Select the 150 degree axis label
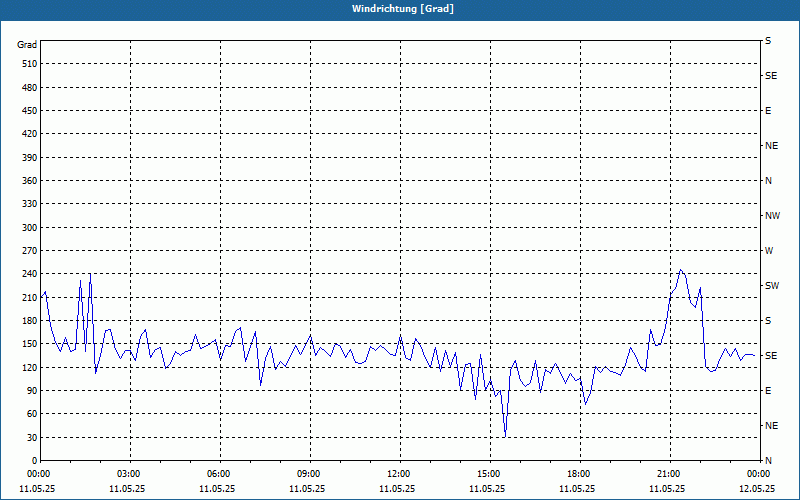This screenshot has height=500, width=800. 30,344
